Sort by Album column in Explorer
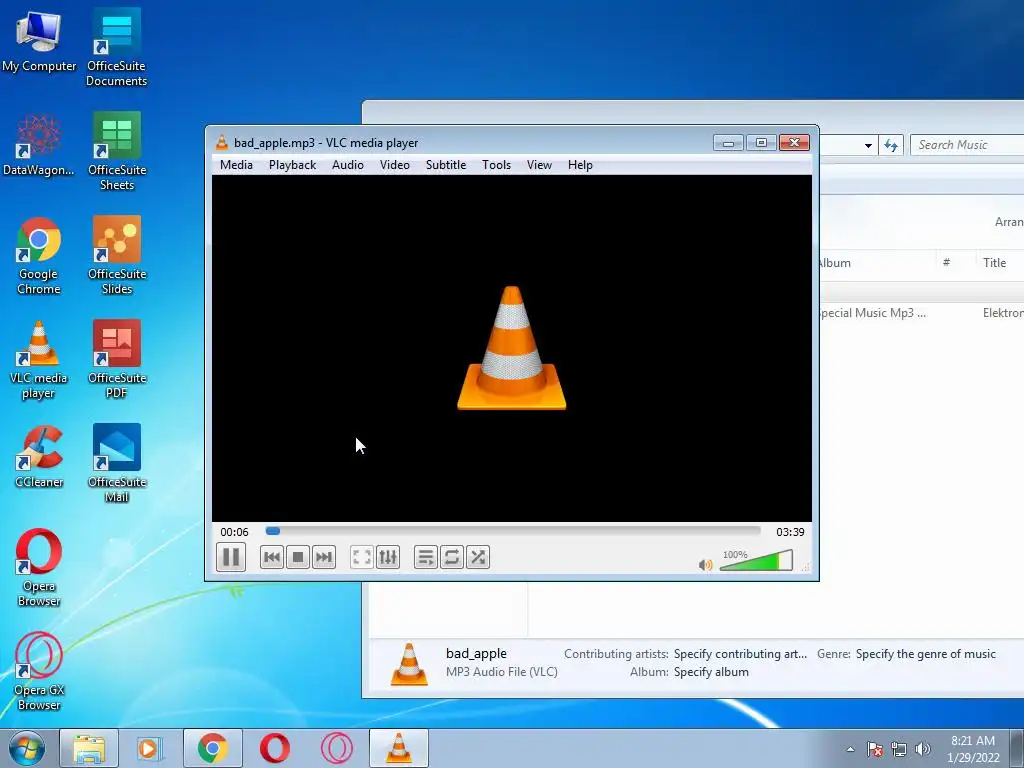The image size is (1024, 768). [877, 263]
